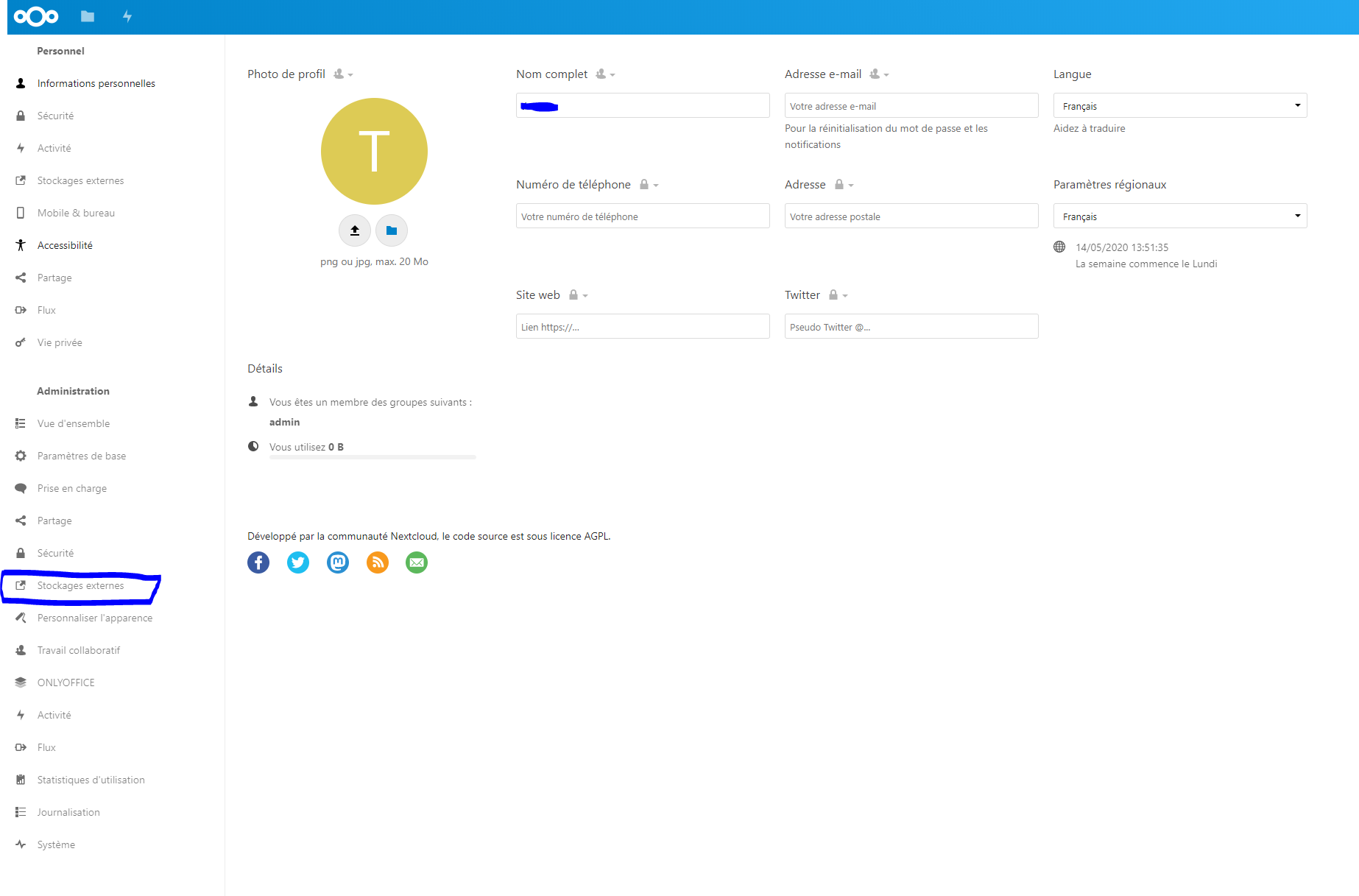
Task: Go to personal Activité settings
Action: pyautogui.click(x=54, y=148)
